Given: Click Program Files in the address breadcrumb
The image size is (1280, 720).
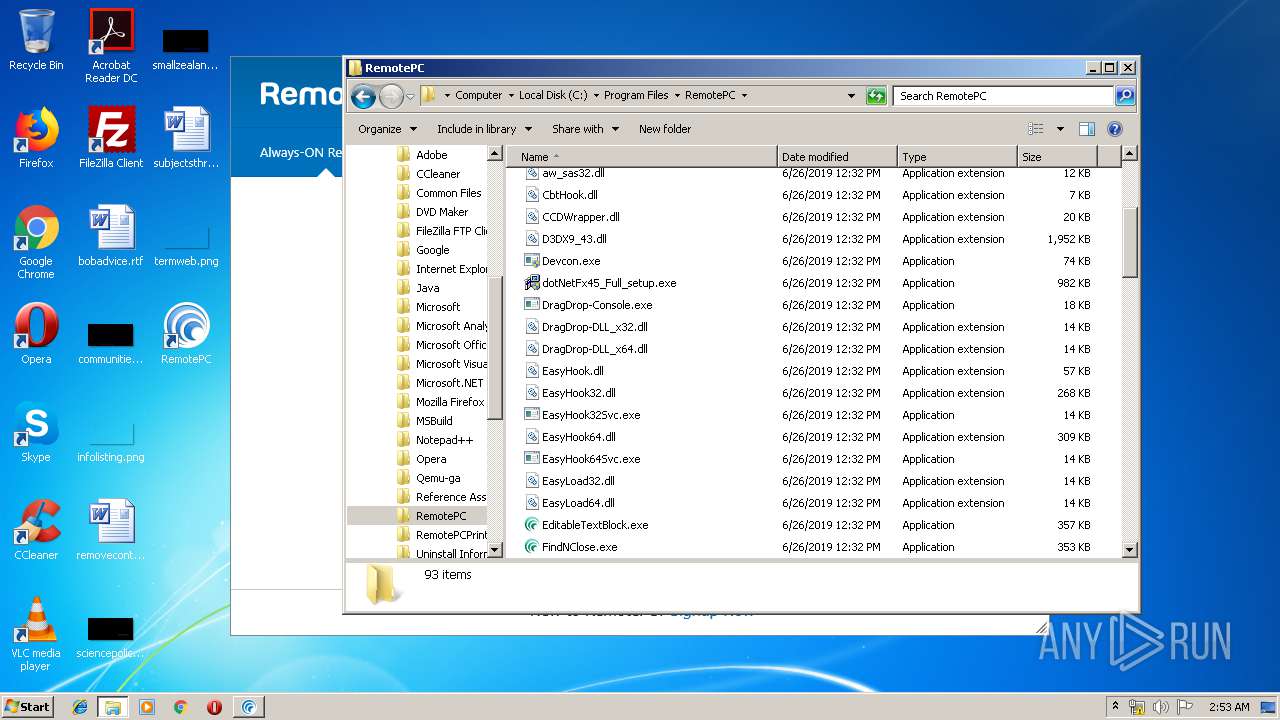Looking at the screenshot, I should point(636,96).
